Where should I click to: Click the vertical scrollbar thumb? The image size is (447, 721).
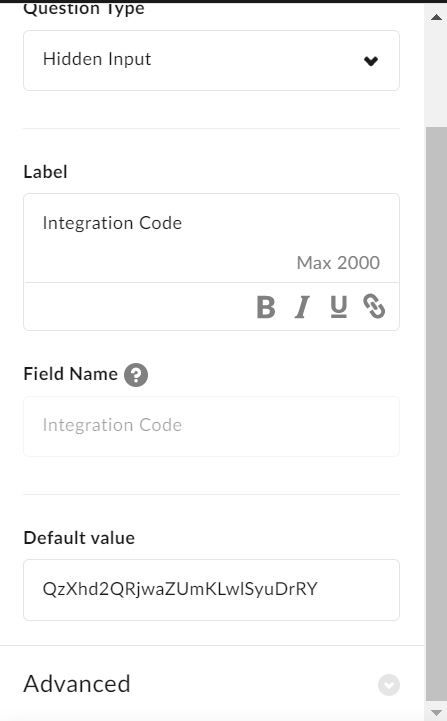click(436, 414)
